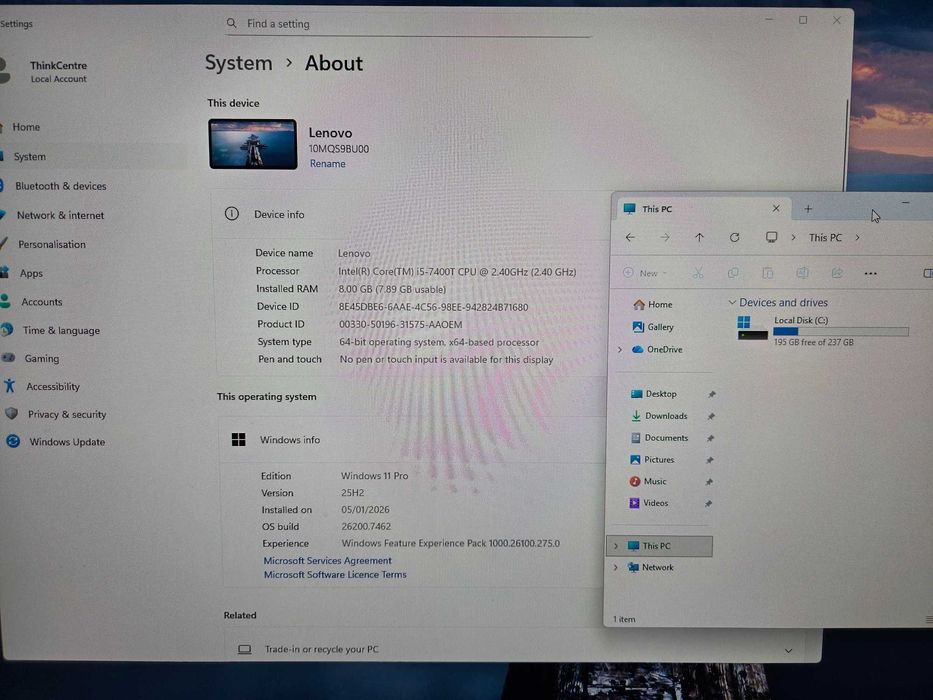Click the monitor icon in address bar

(x=772, y=238)
